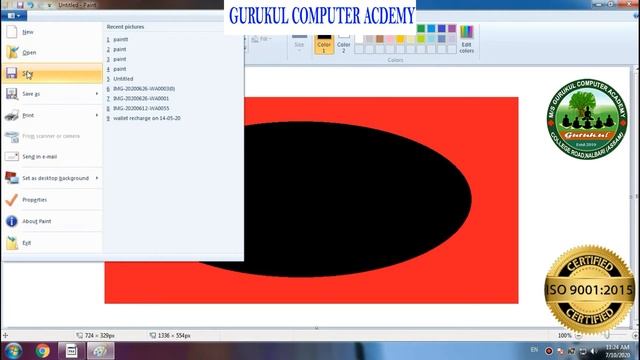Viewport: 640px width, 360px height.
Task: Open Customize Quick Access Toolbar dropdown
Action: coord(49,5)
